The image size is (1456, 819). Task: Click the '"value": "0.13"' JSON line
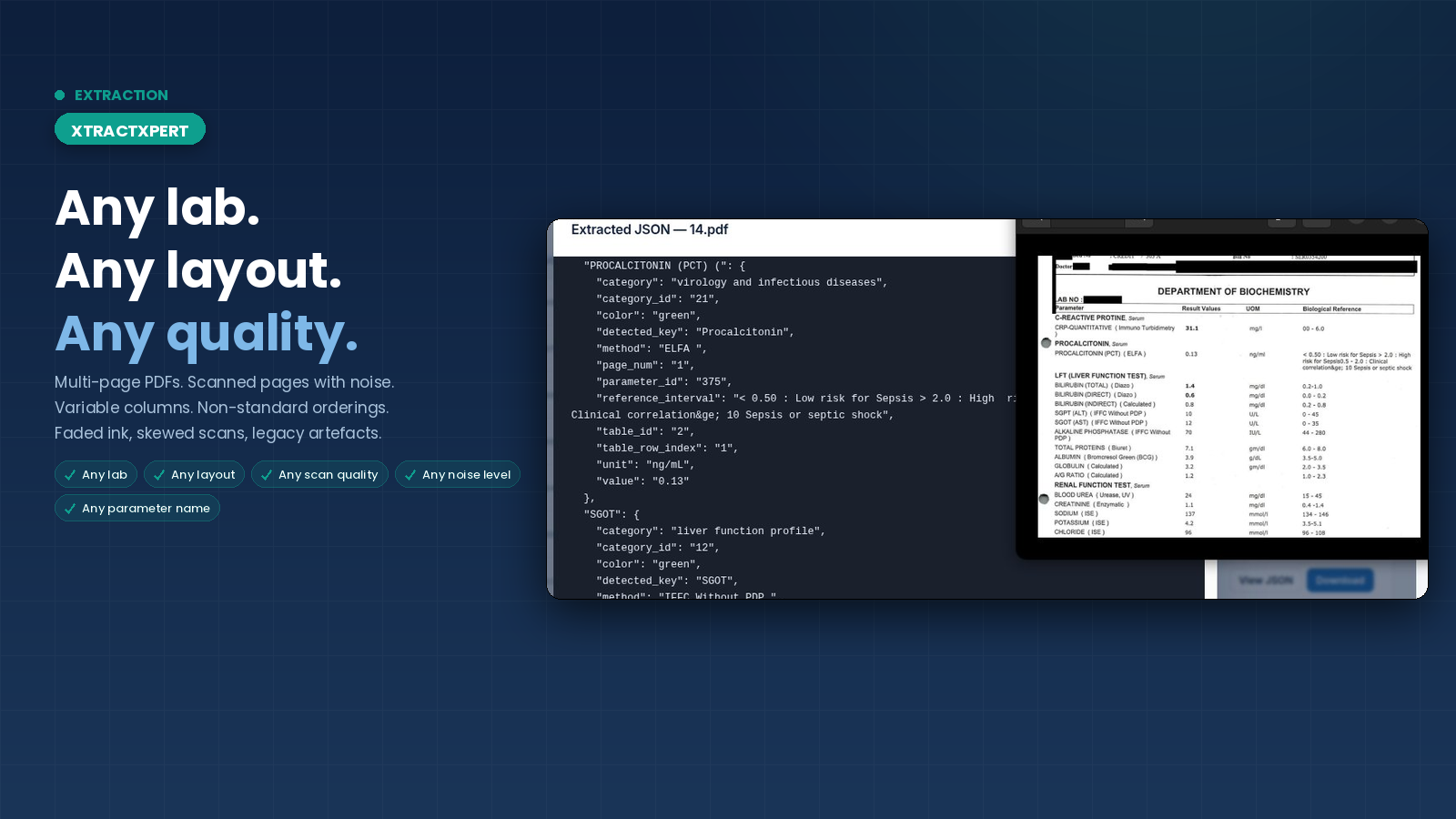(642, 480)
